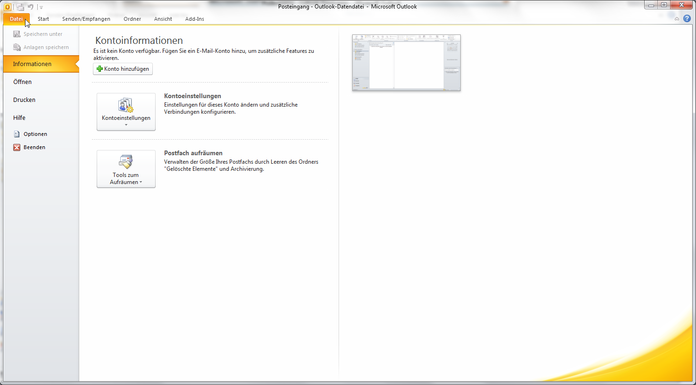Expand the Customize Quick Access Toolbar arrow

pyautogui.click(x=41, y=7)
